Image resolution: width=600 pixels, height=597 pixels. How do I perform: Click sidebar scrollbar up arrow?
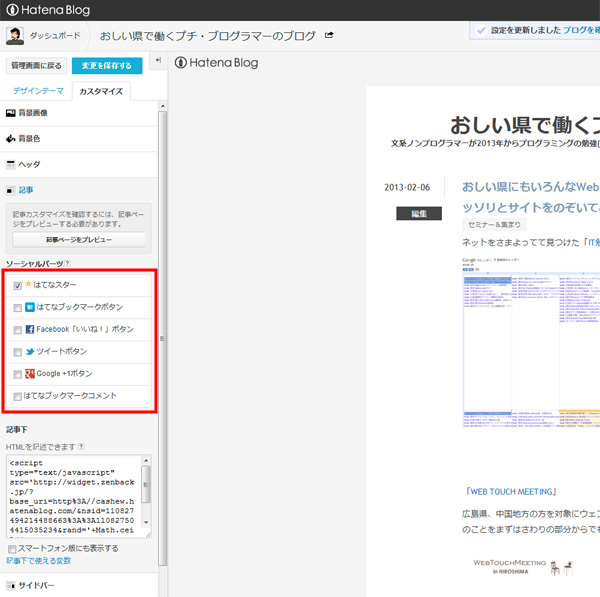[163, 106]
